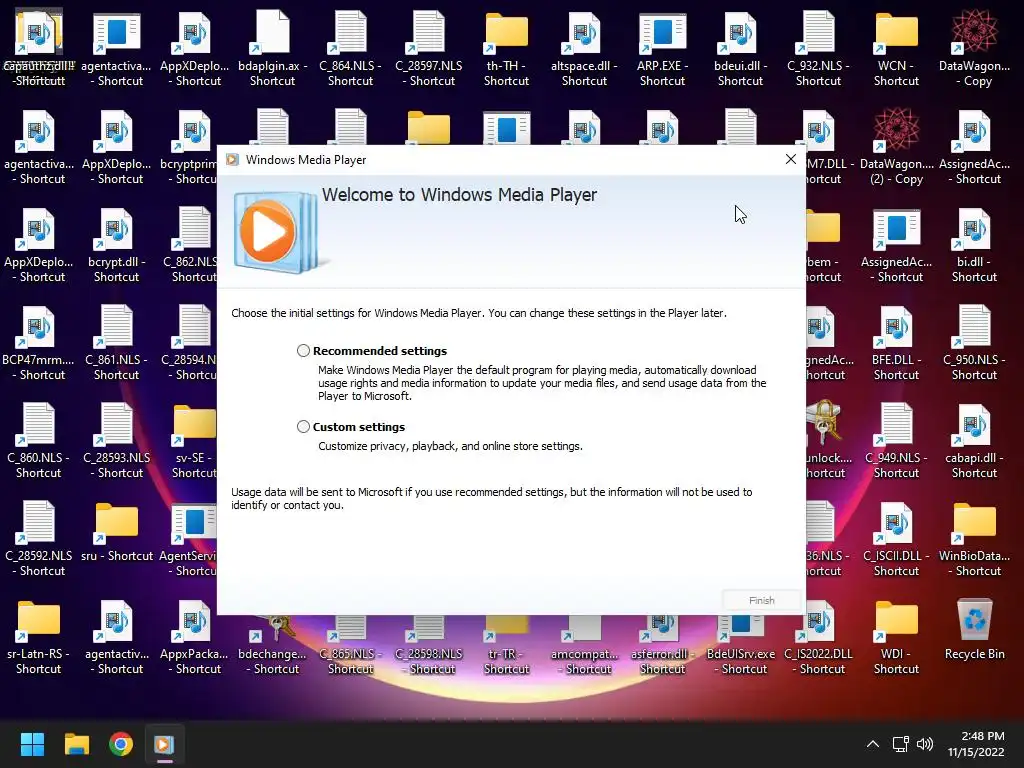Select the sr-Latn-RS - Shortcut folder

coord(38,638)
